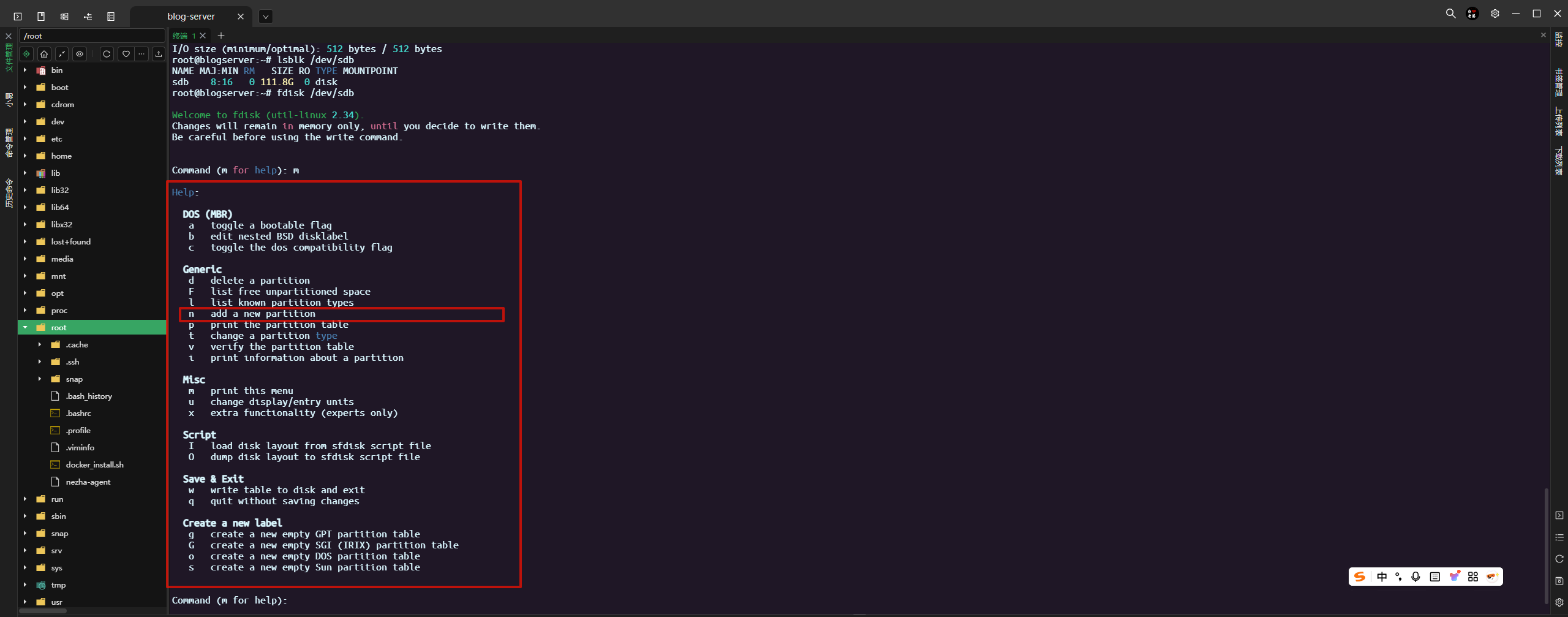The height and width of the screenshot is (617, 1568).
Task: Open the search magnifier in title bar
Action: 1450,13
